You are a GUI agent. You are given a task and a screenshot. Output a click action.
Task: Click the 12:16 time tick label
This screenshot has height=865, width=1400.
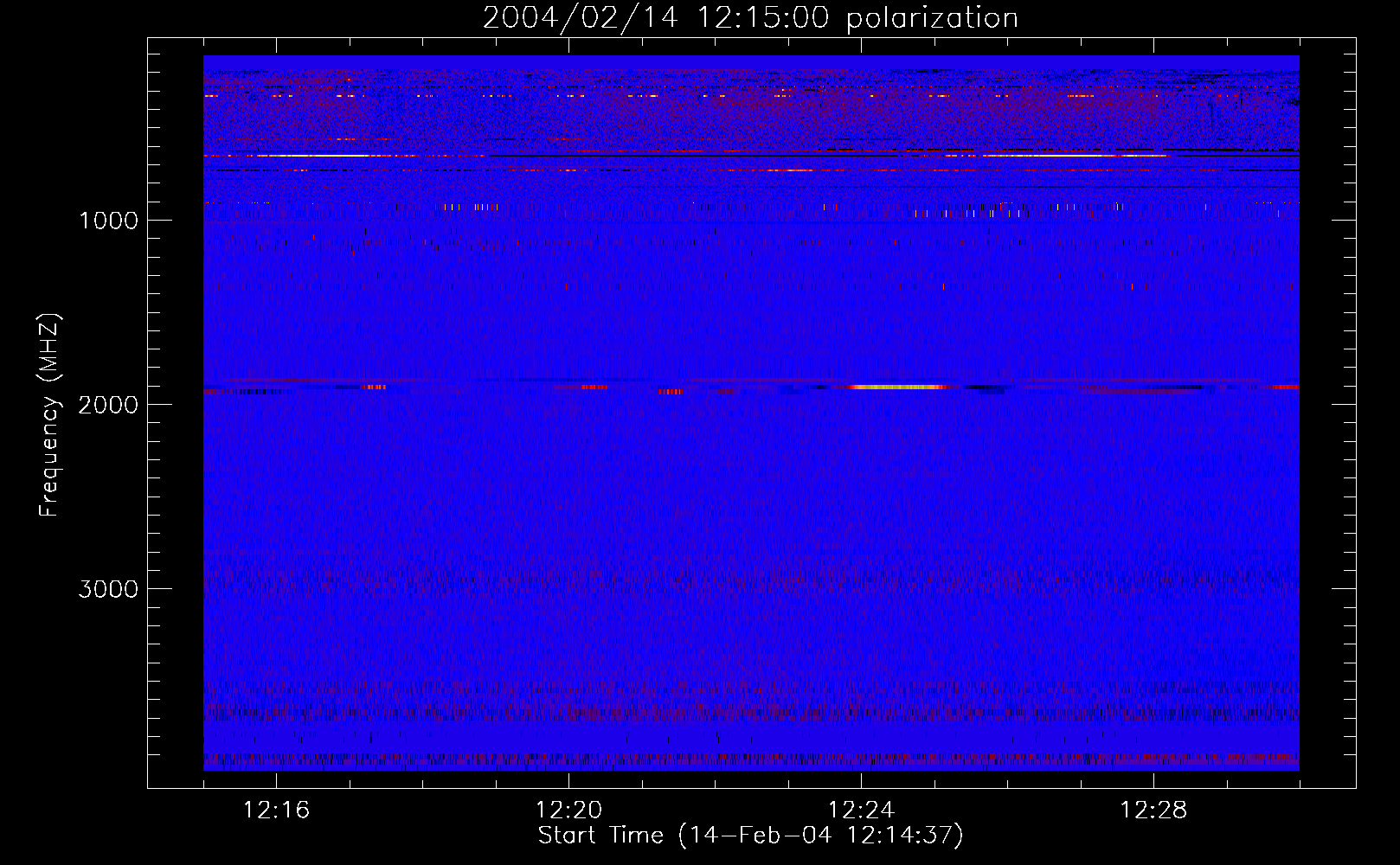coord(277,811)
